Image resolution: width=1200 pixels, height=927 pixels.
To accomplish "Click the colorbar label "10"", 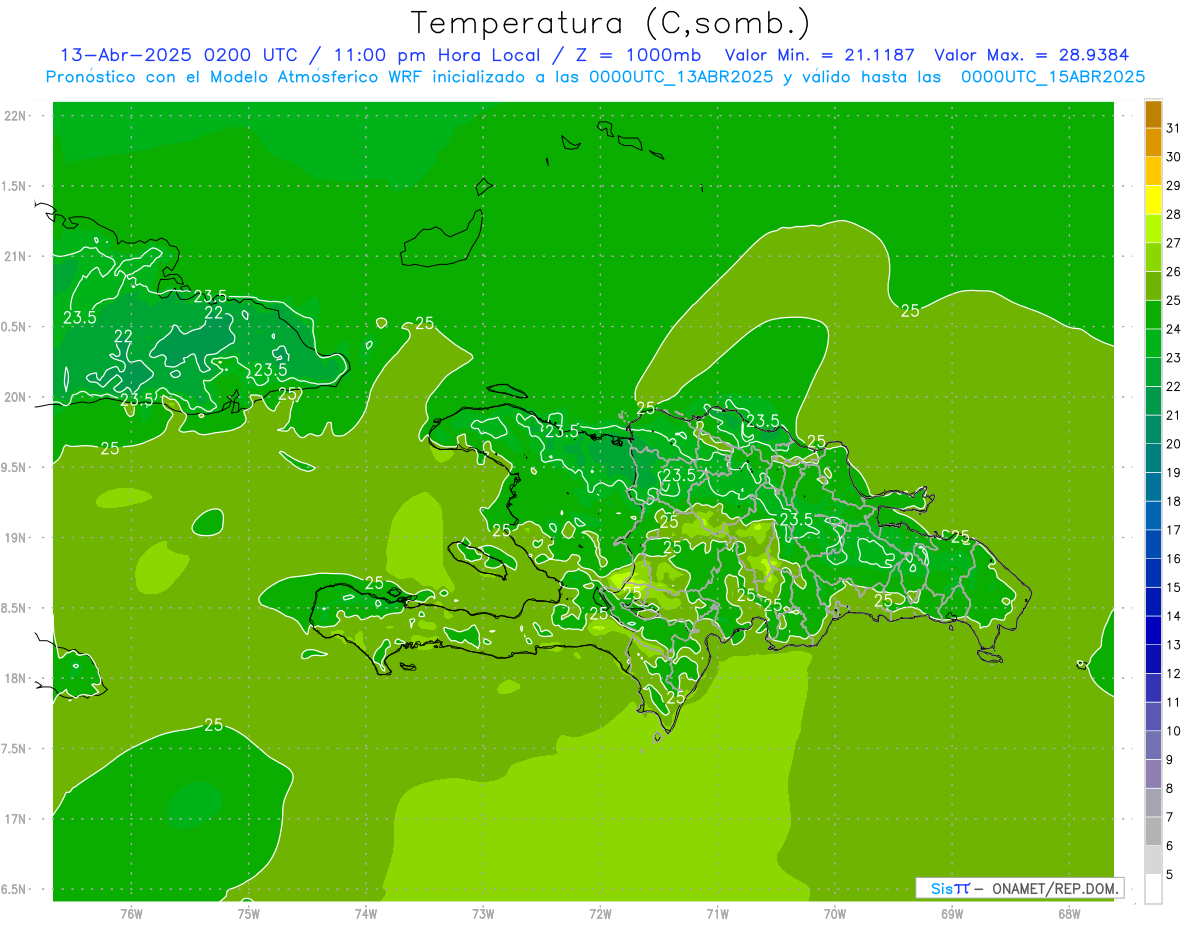I will point(1174,731).
